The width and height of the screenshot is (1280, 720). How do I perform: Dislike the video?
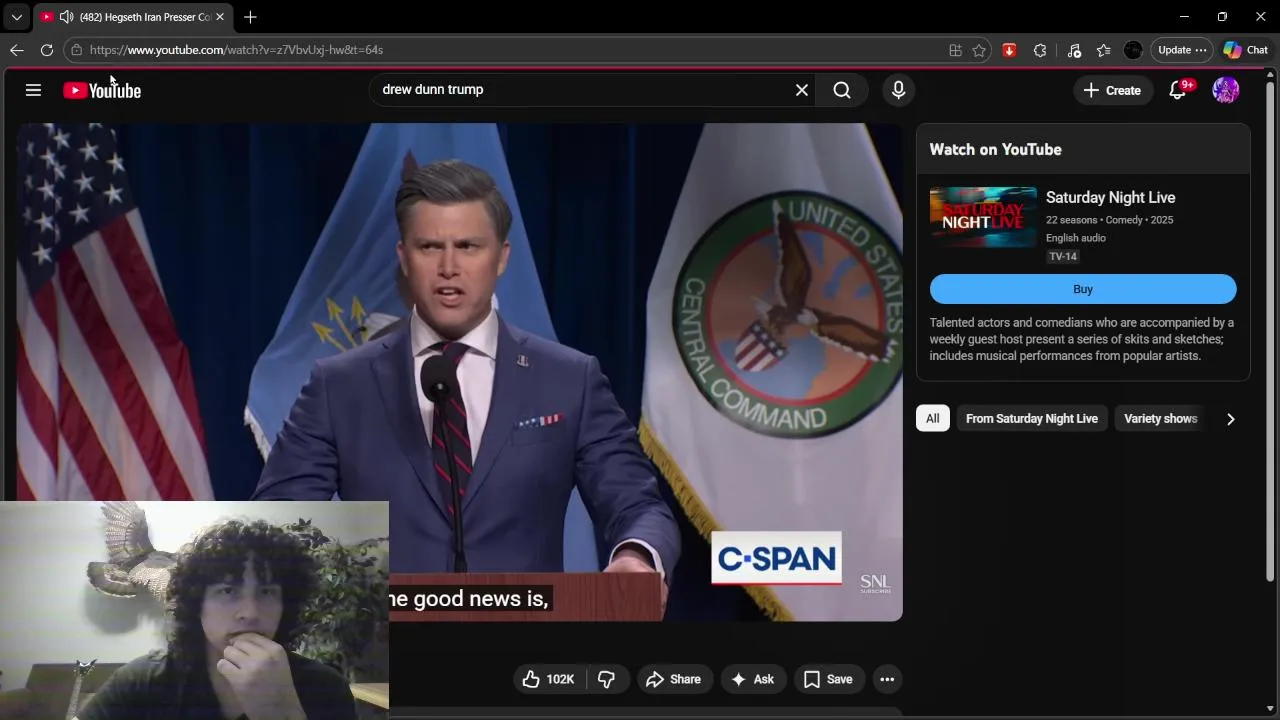607,679
